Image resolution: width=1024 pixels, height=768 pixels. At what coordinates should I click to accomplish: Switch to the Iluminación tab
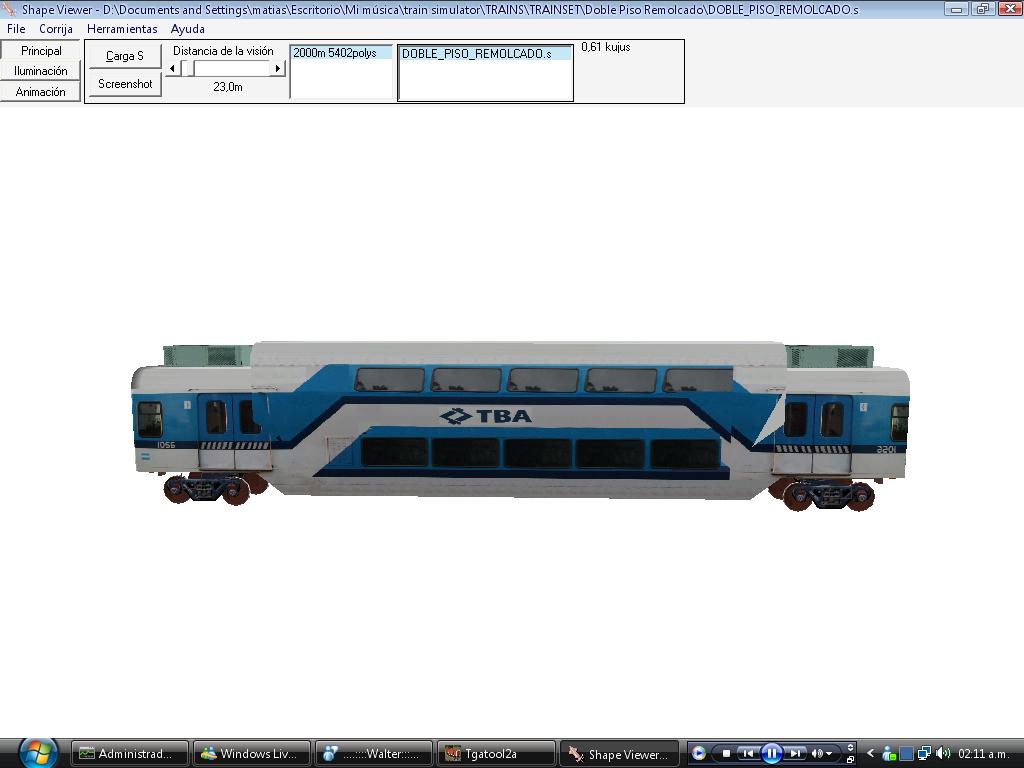[41, 71]
